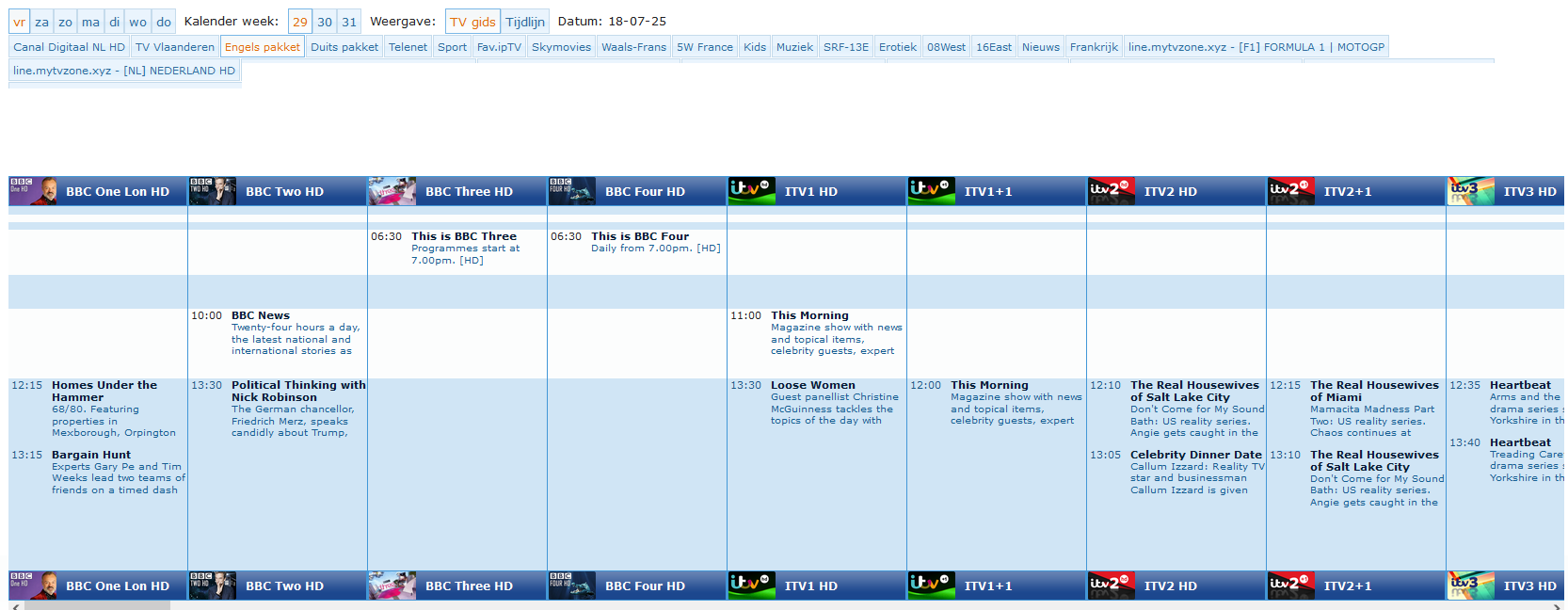Open the Waals-Frans tab

point(633,47)
